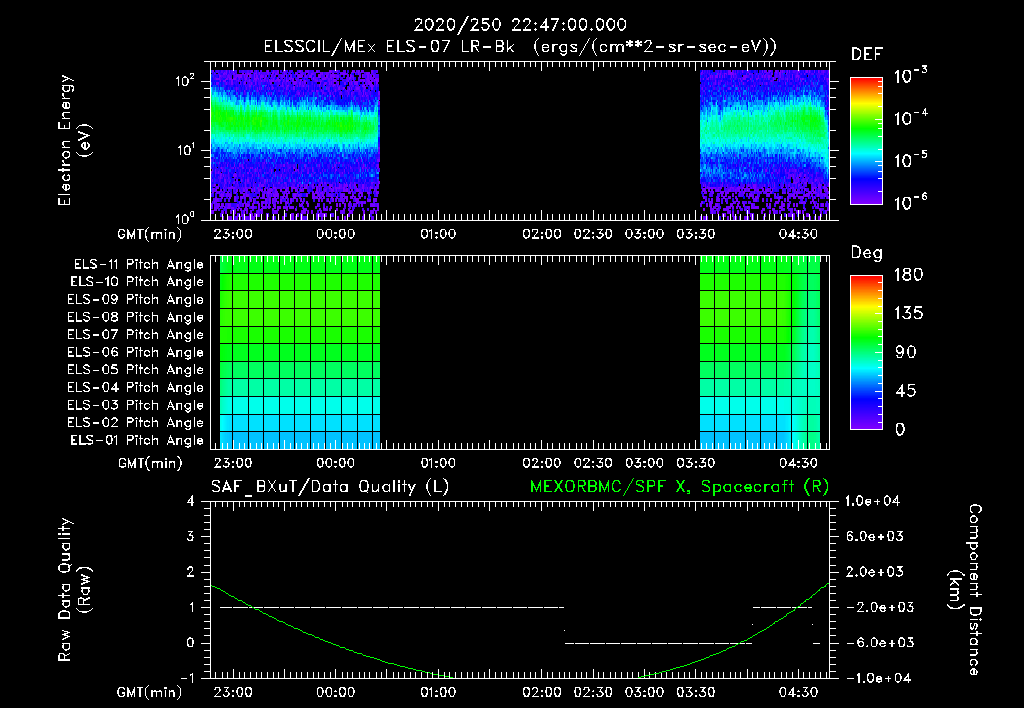Click the ELS-04 Pitch Angle label

(135, 387)
